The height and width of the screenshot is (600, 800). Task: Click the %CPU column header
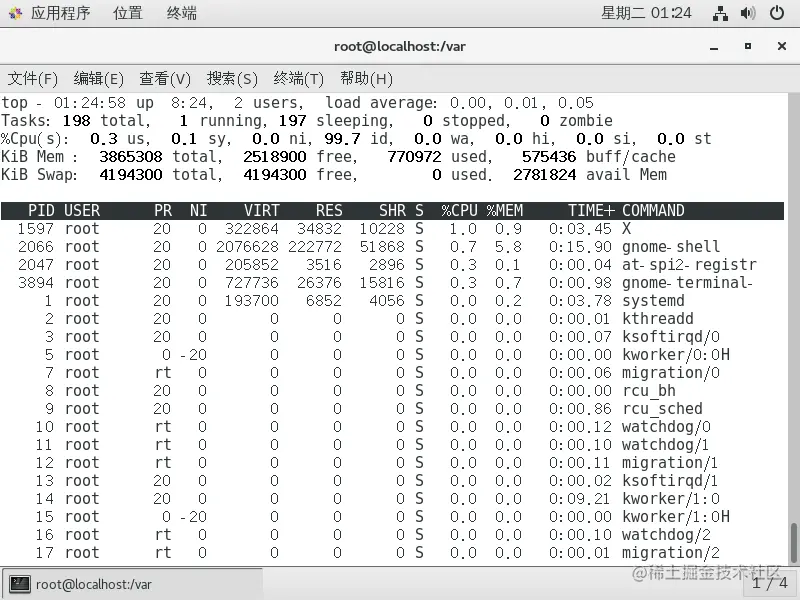click(x=459, y=211)
